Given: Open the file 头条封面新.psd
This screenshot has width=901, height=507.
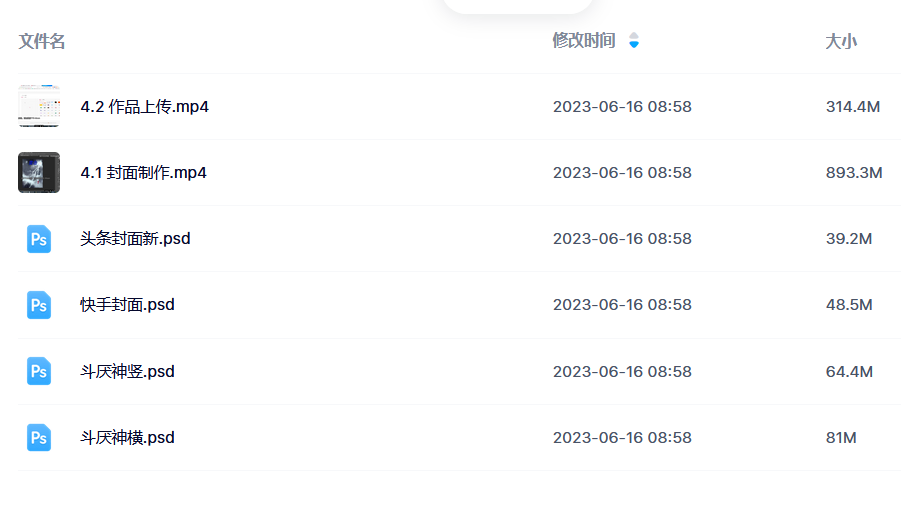Looking at the screenshot, I should [x=135, y=239].
